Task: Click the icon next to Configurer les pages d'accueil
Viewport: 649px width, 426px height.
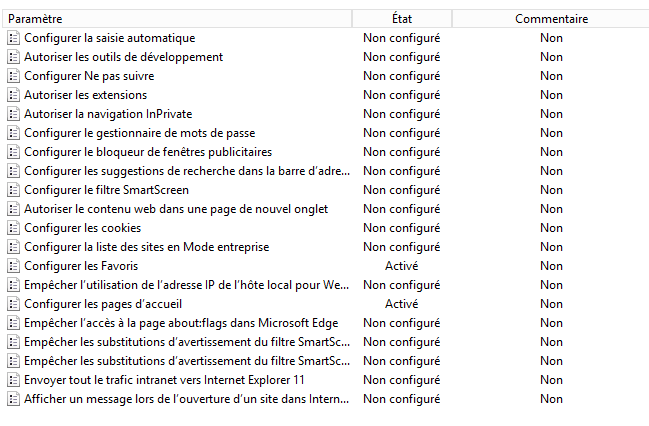Action: click(14, 304)
